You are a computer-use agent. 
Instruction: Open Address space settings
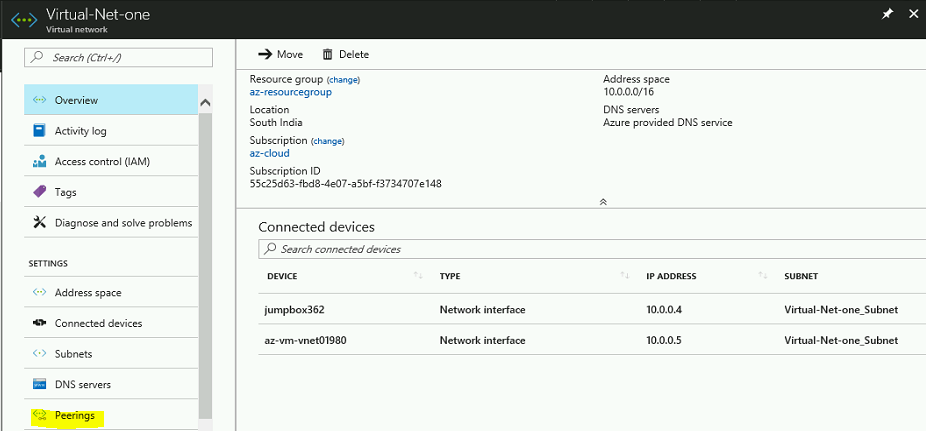111,293
